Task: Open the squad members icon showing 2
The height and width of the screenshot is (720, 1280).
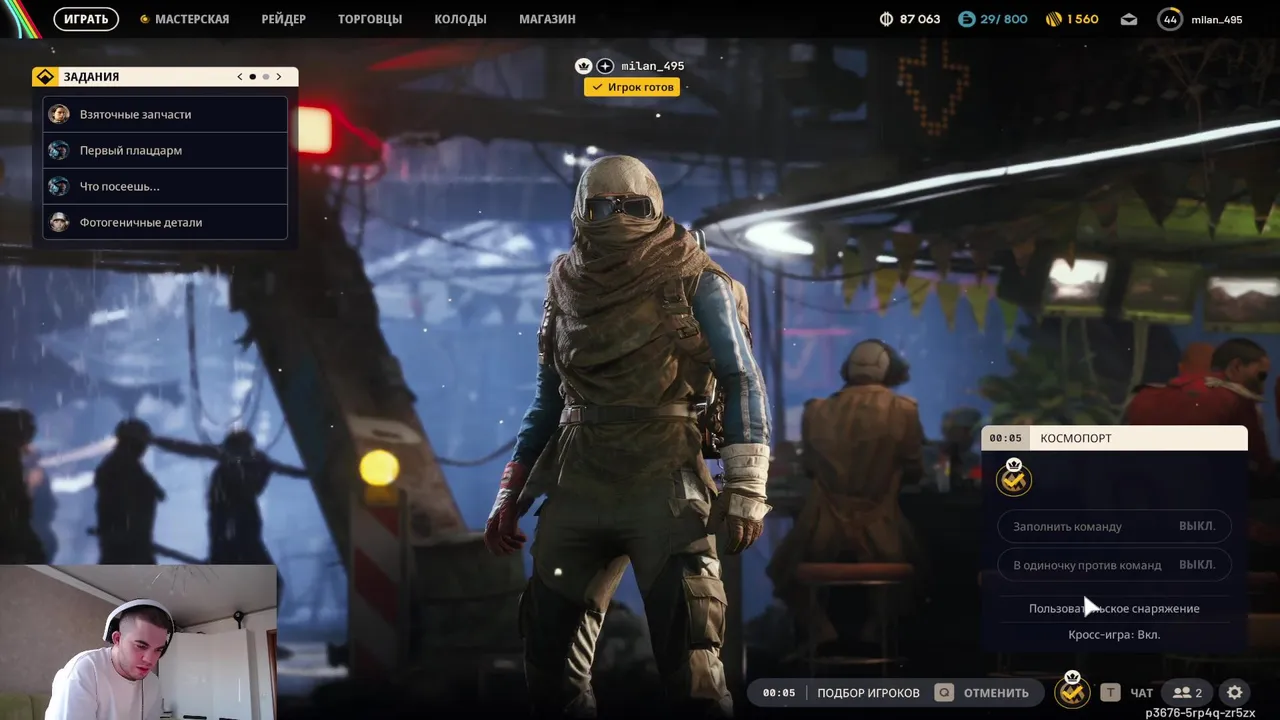Action: (1187, 692)
